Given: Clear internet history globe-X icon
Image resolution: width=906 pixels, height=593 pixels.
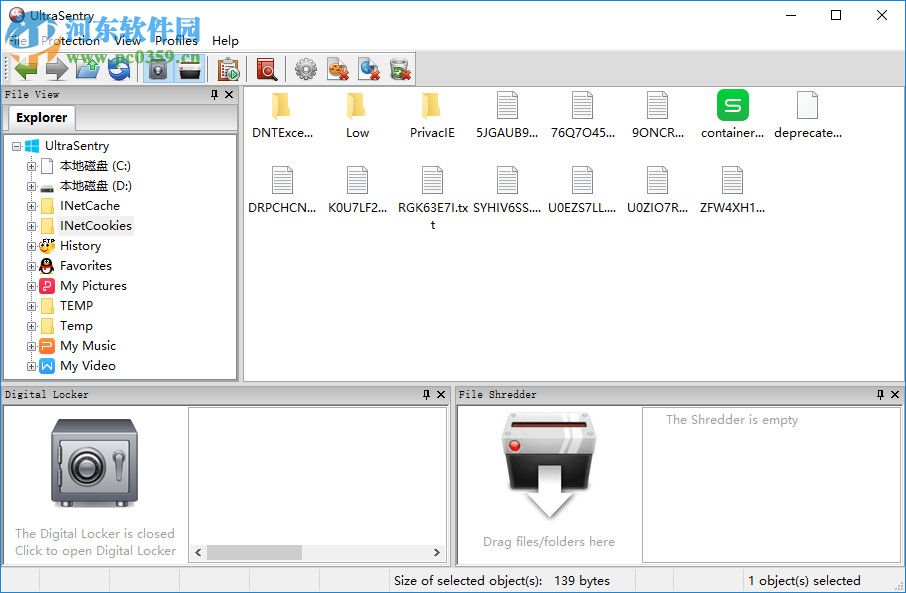Looking at the screenshot, I should click(x=369, y=69).
